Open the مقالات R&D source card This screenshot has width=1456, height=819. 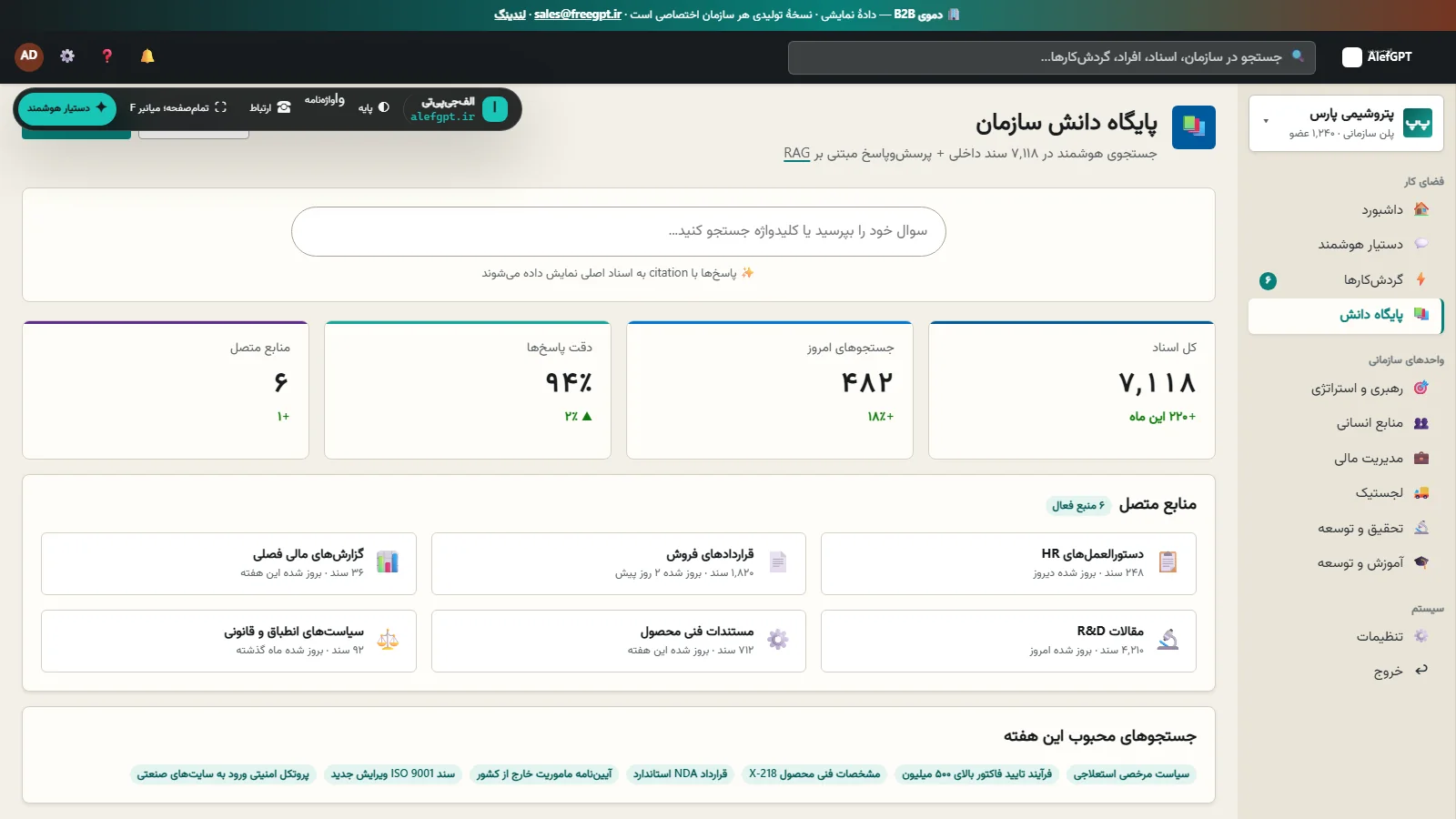click(1008, 641)
